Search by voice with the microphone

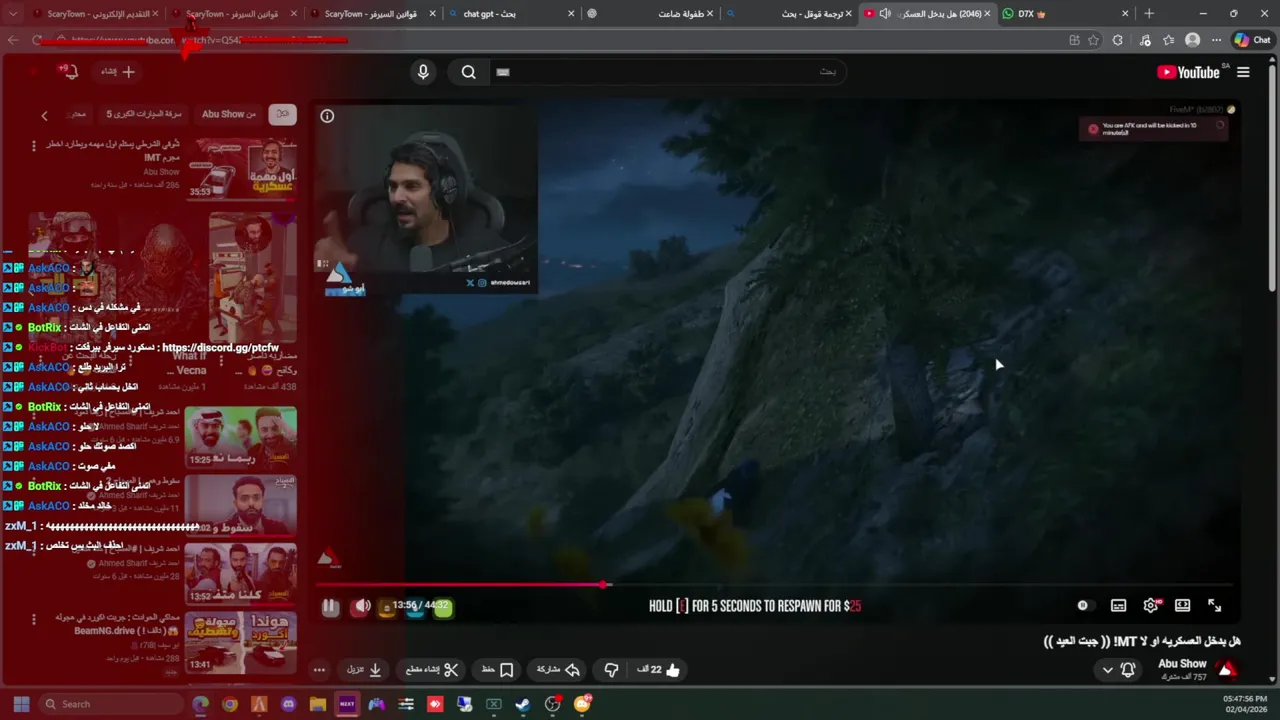(423, 72)
